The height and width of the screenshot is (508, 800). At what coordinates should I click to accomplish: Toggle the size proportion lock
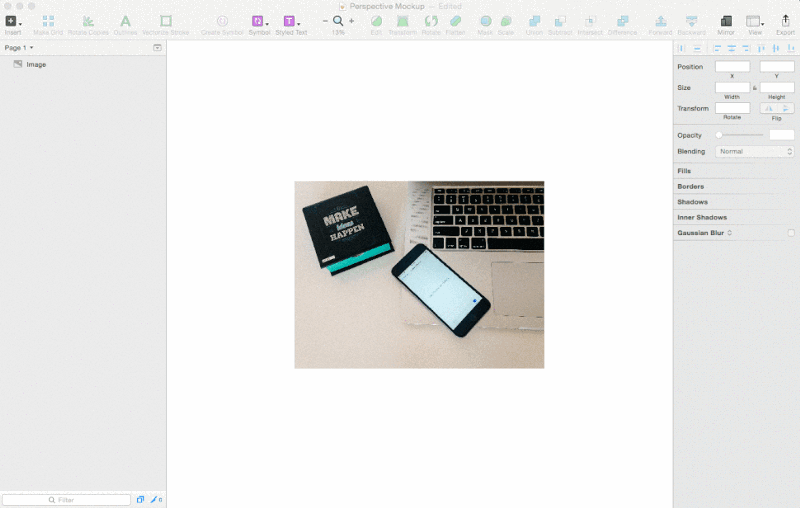point(755,88)
